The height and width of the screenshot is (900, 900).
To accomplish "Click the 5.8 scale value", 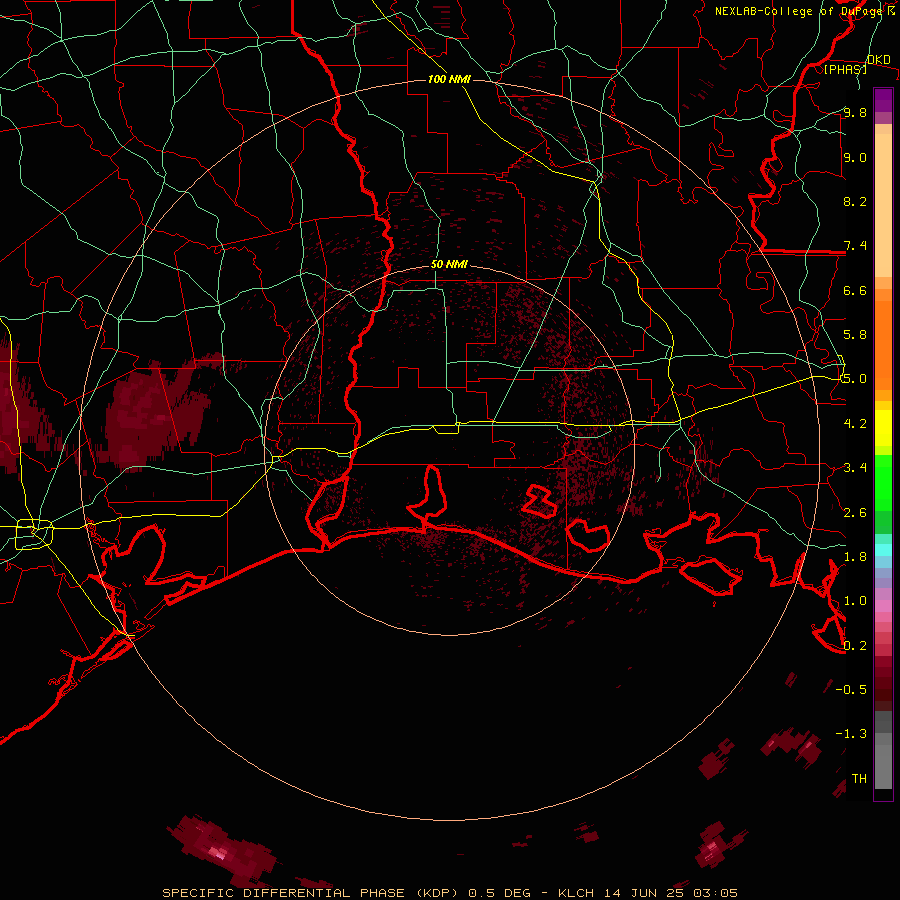I will [855, 335].
